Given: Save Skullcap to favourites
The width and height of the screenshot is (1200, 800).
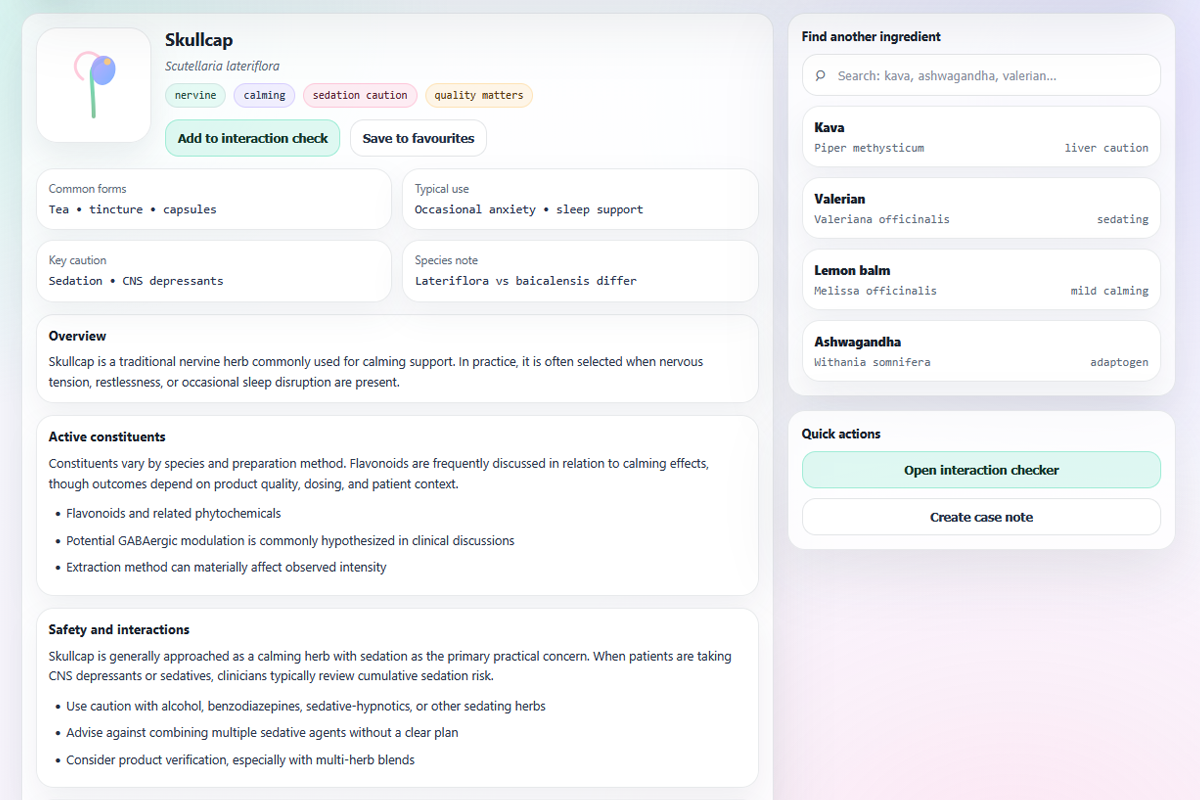Looking at the screenshot, I should (x=418, y=139).
